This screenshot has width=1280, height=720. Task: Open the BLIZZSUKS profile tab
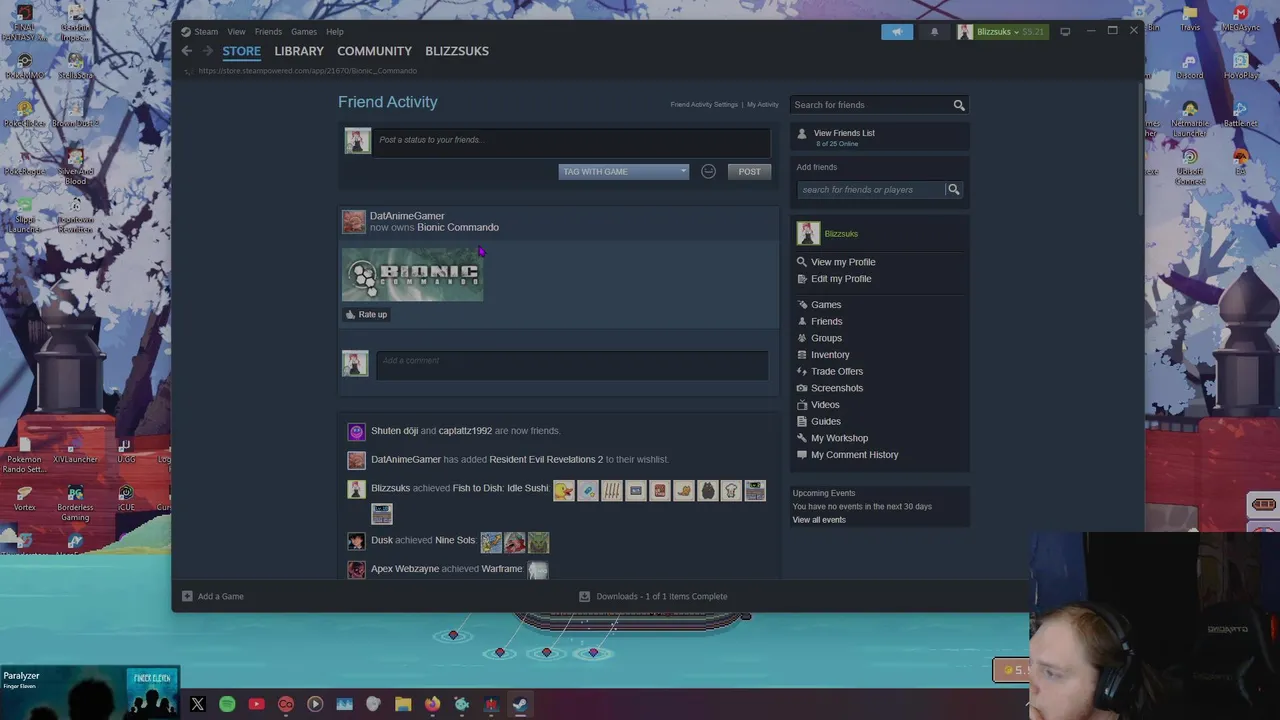pos(457,51)
